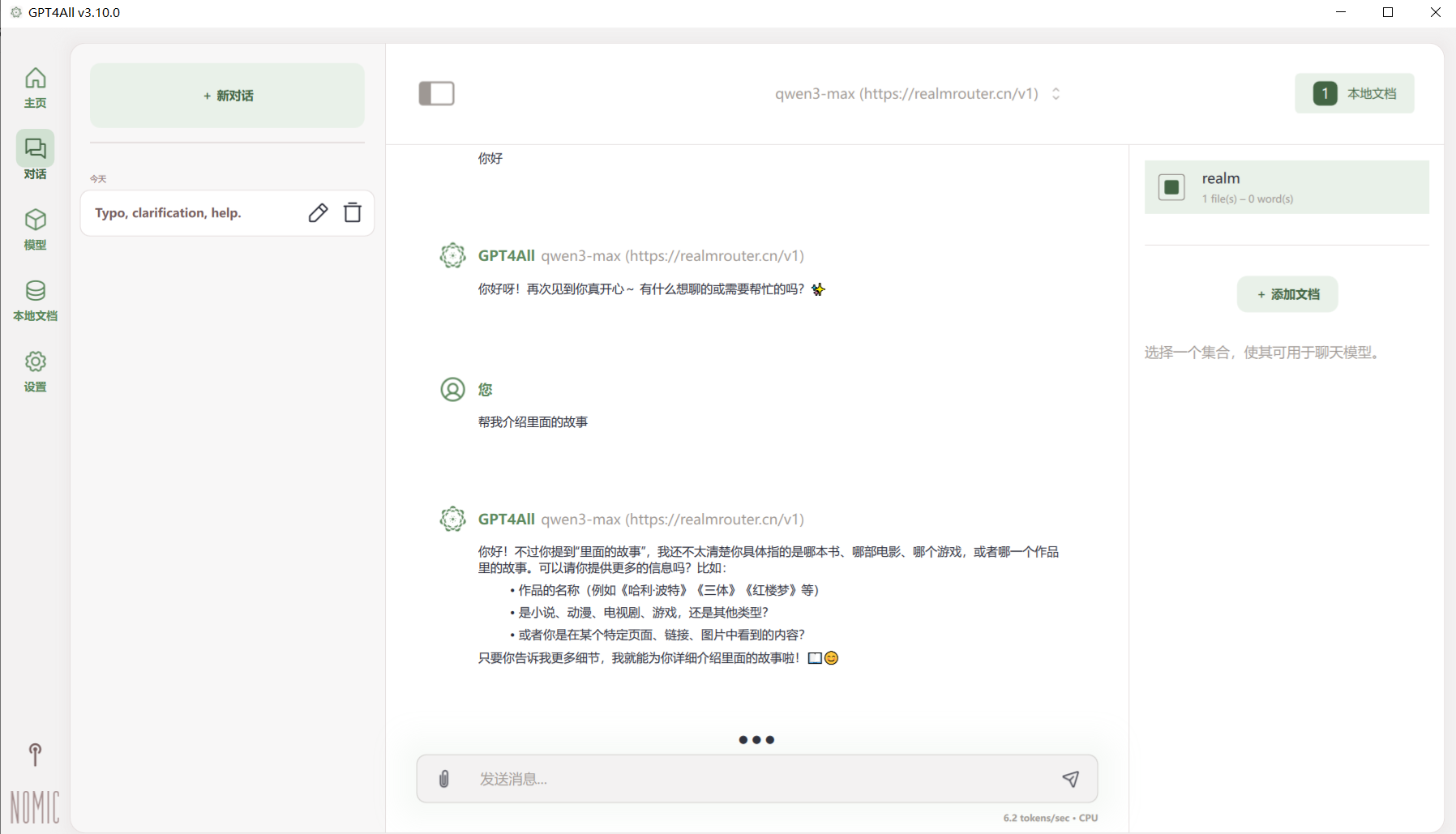Edit the chat title with pencil icon
Image resolution: width=1456 pixels, height=834 pixels.
318,213
